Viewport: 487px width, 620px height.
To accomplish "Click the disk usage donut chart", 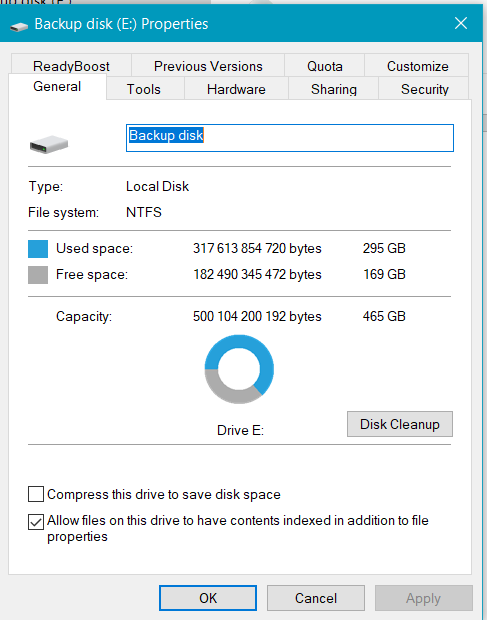I will (x=239, y=369).
